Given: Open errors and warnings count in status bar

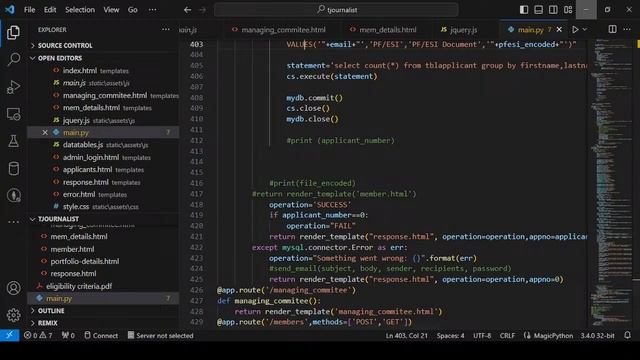Looking at the screenshot, I should [38, 336].
